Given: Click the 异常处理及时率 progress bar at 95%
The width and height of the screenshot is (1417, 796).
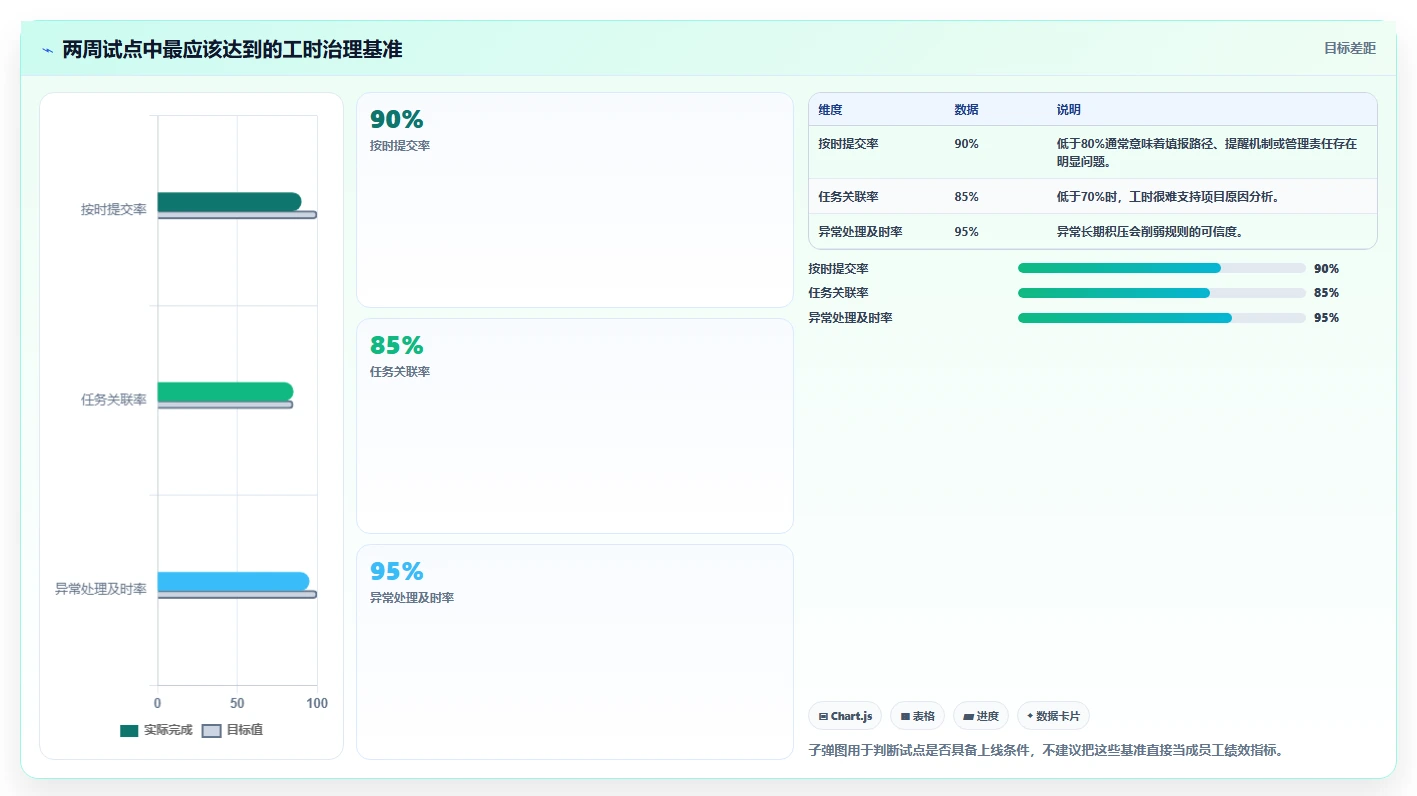Looking at the screenshot, I should (1161, 318).
